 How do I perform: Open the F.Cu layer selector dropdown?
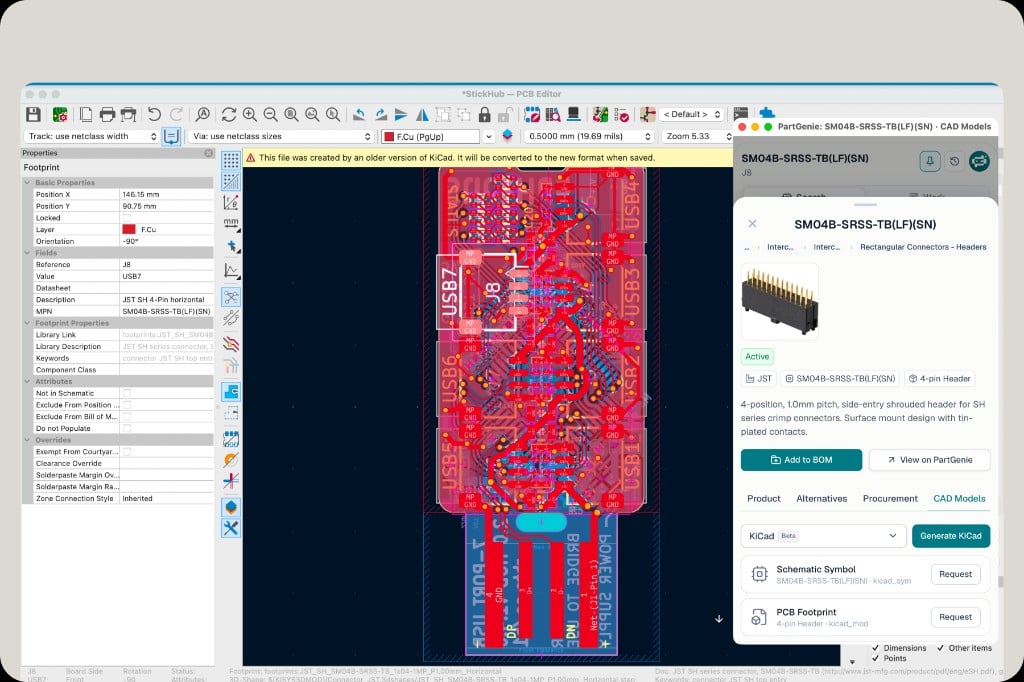click(x=437, y=137)
